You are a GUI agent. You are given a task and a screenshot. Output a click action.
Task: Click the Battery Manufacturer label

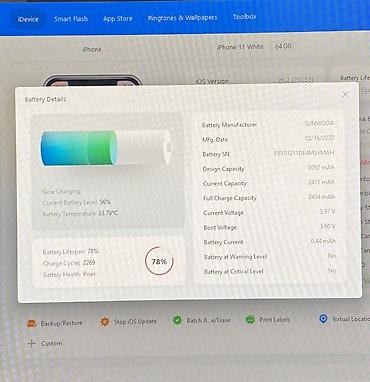(x=229, y=125)
